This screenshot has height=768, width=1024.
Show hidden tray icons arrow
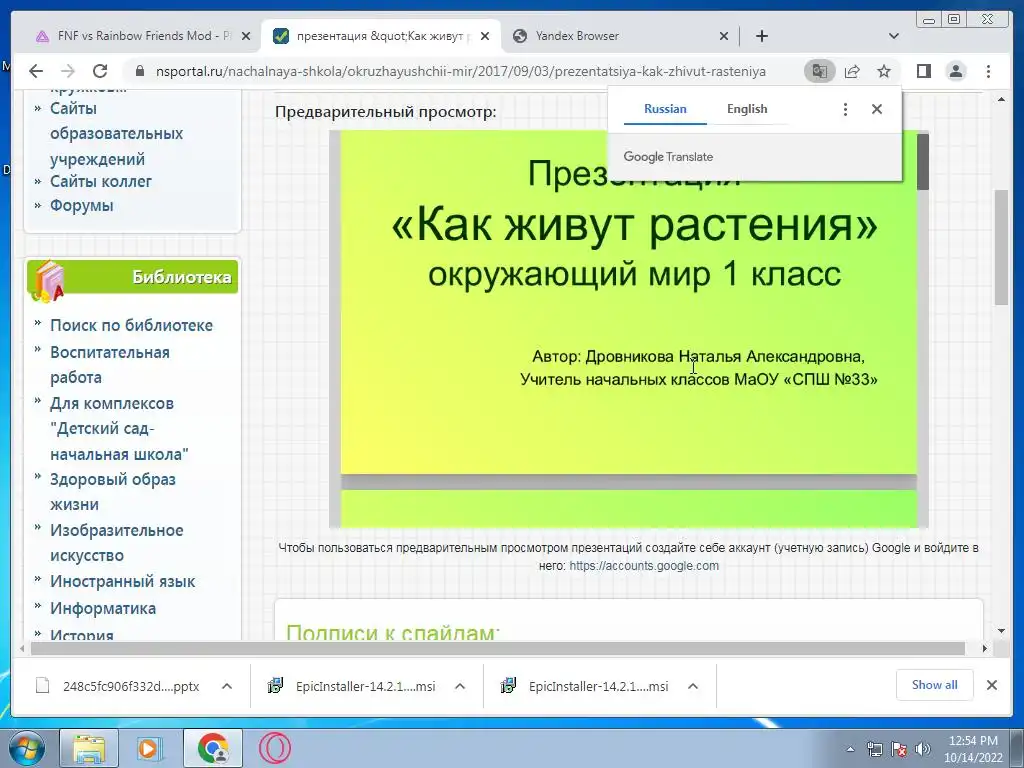tap(850, 749)
